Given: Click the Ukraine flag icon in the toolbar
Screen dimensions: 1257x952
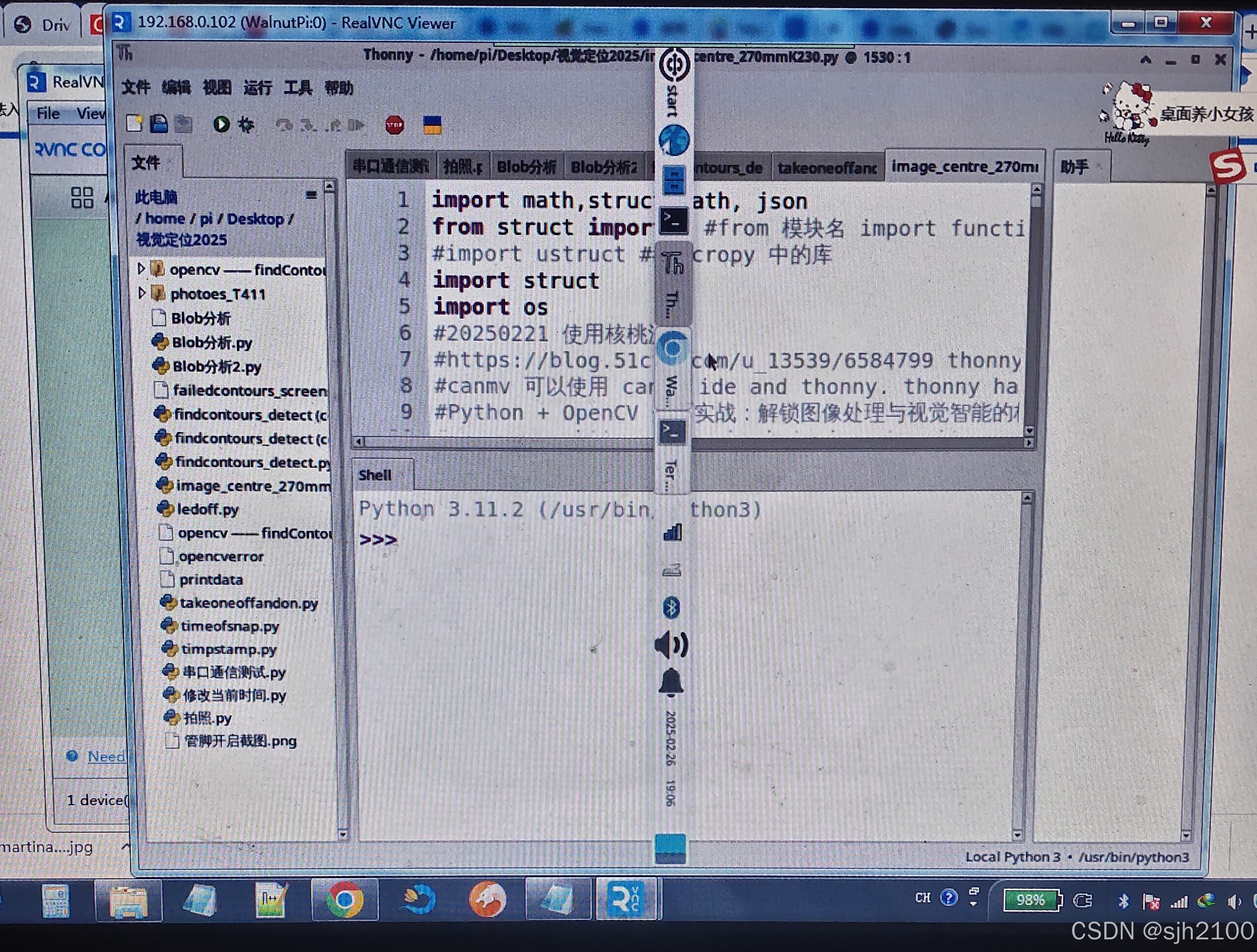Looking at the screenshot, I should 432,125.
